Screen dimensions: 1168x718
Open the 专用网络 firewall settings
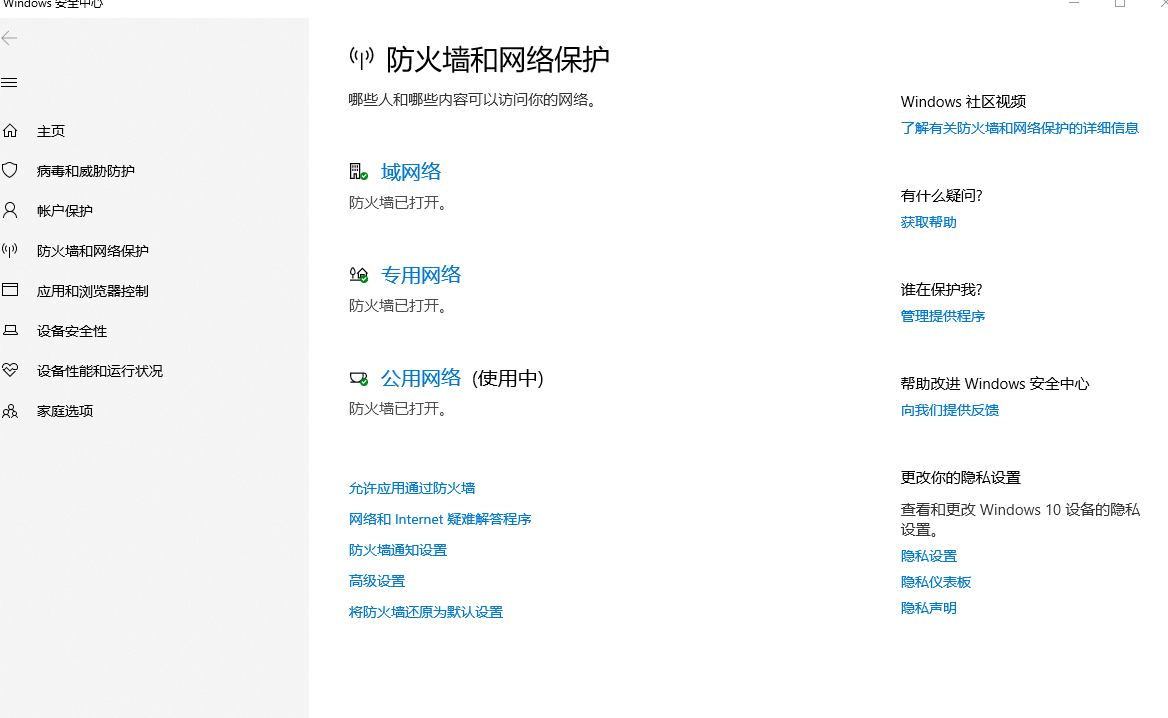pos(421,275)
